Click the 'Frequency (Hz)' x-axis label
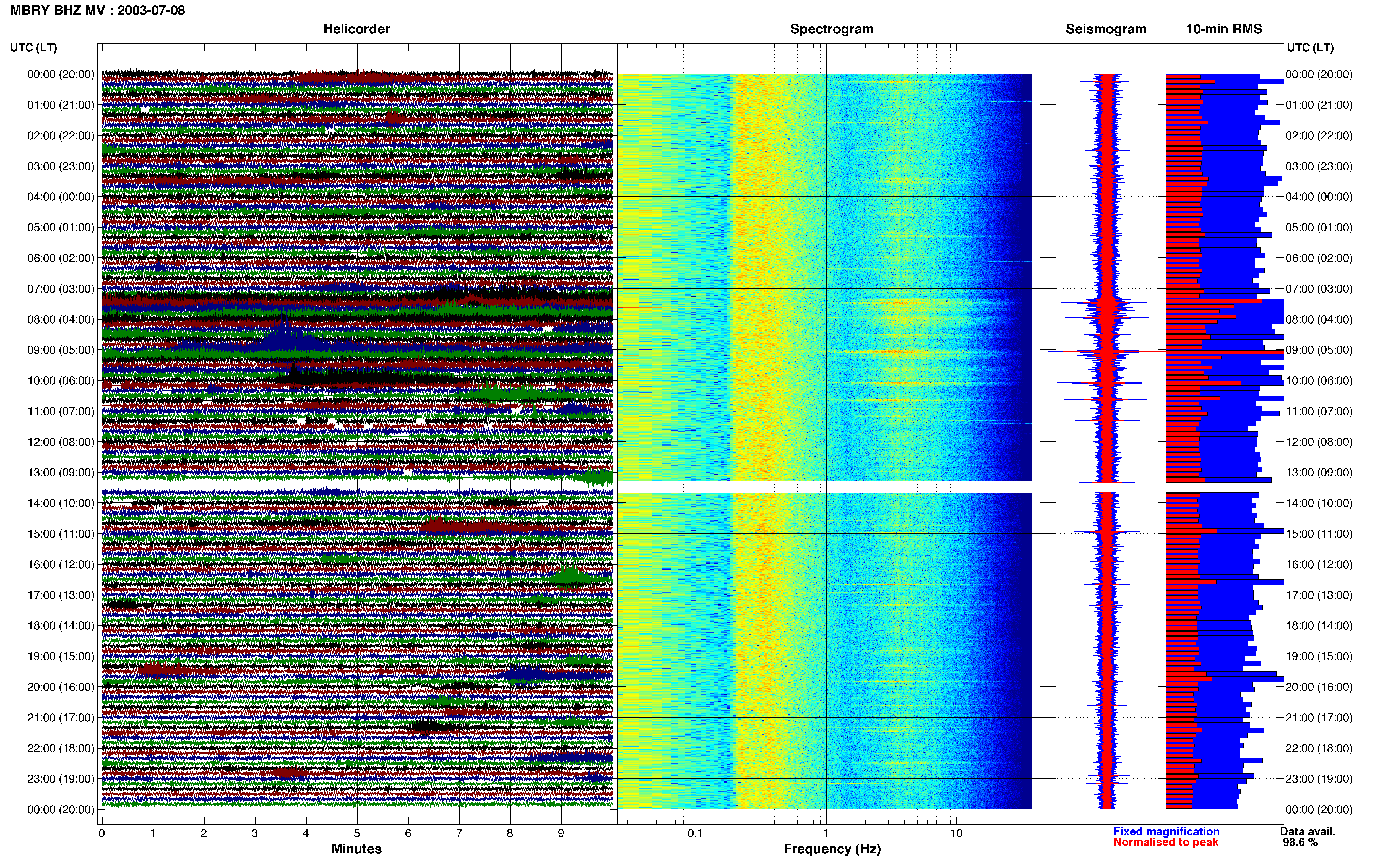This screenshot has height=868, width=1388. tap(832, 849)
